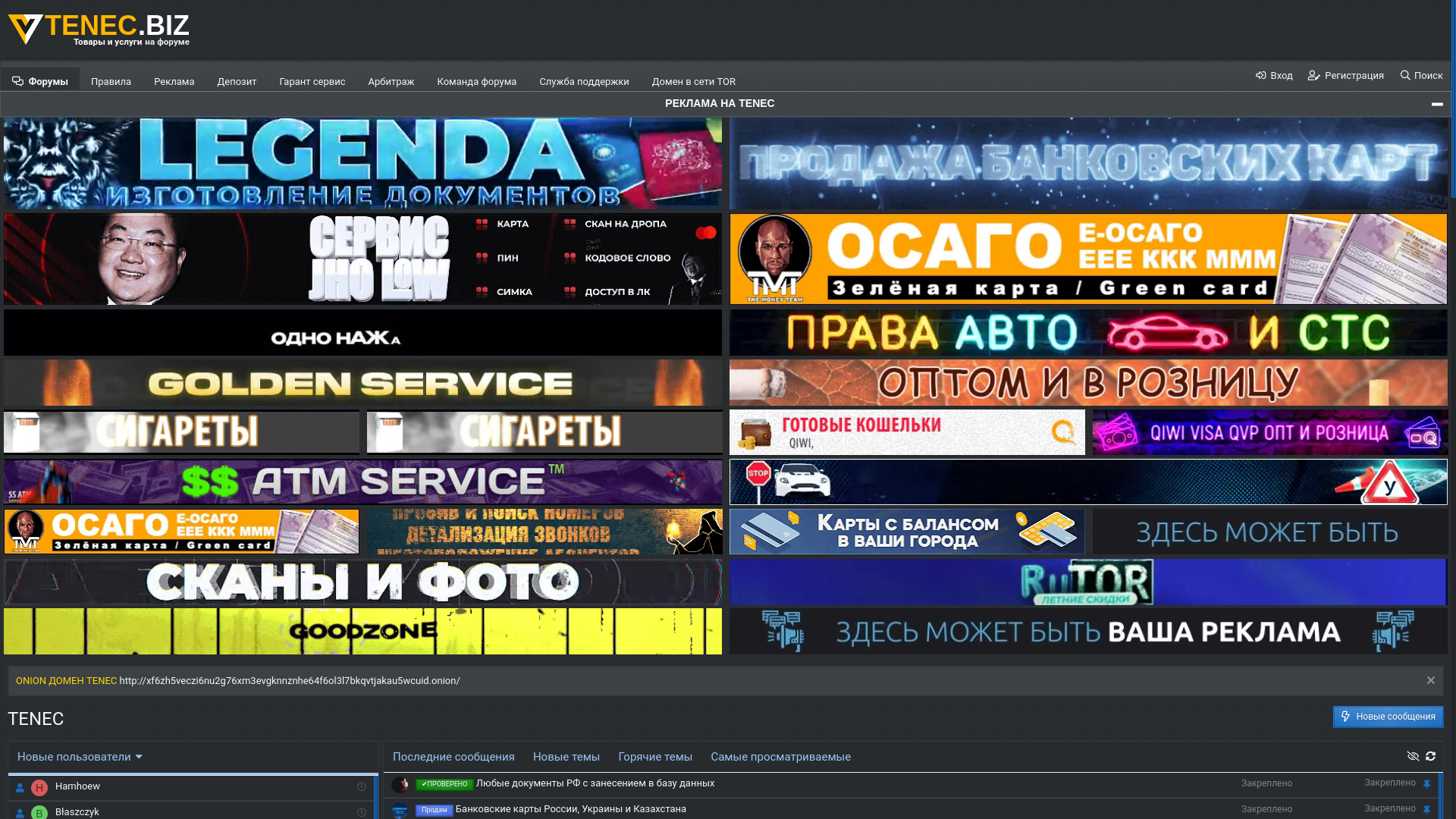Open the Продажа банковских карт banner
1456x819 pixels.
click(1088, 163)
